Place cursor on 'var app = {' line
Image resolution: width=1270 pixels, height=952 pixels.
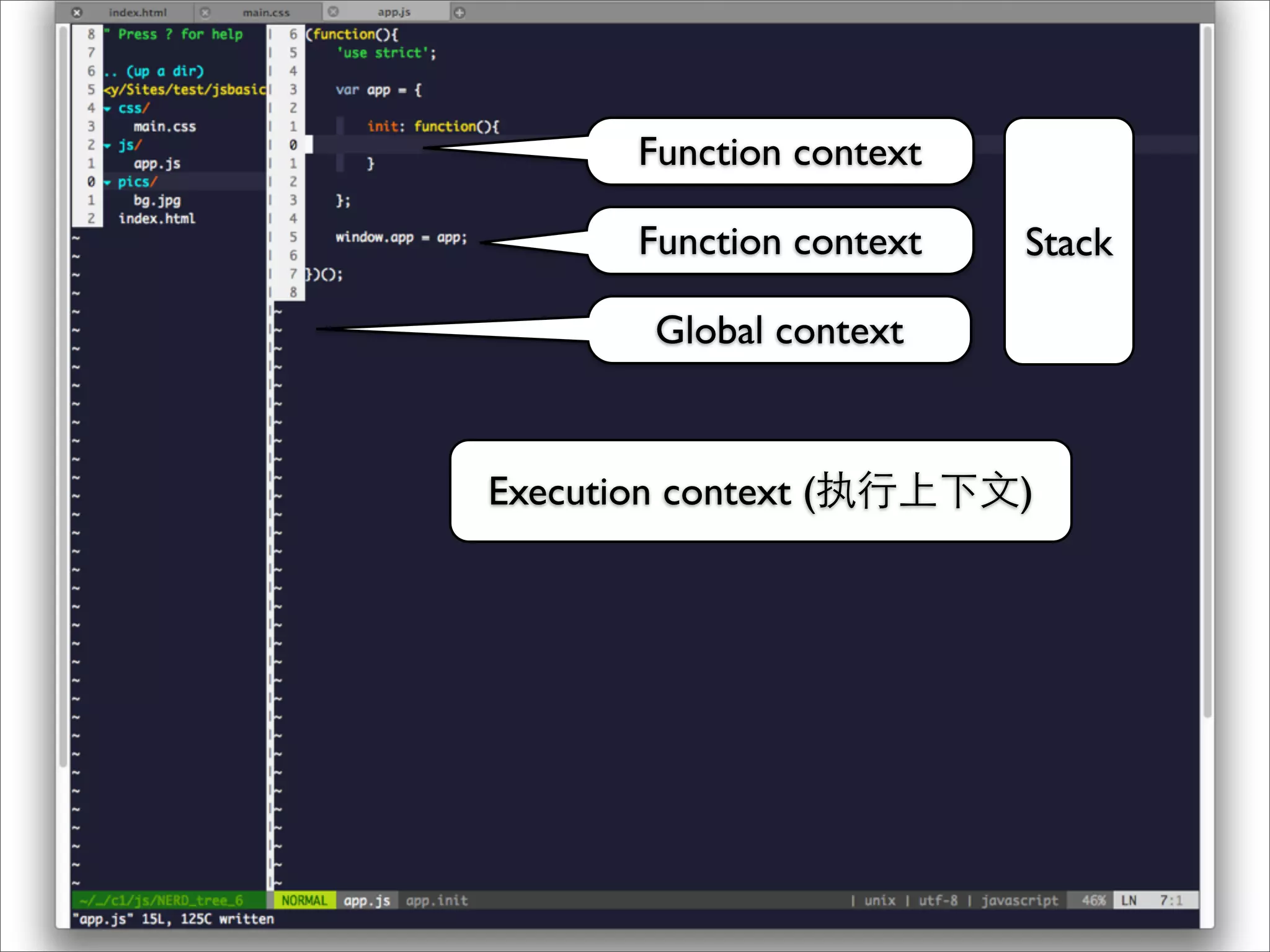pos(378,90)
